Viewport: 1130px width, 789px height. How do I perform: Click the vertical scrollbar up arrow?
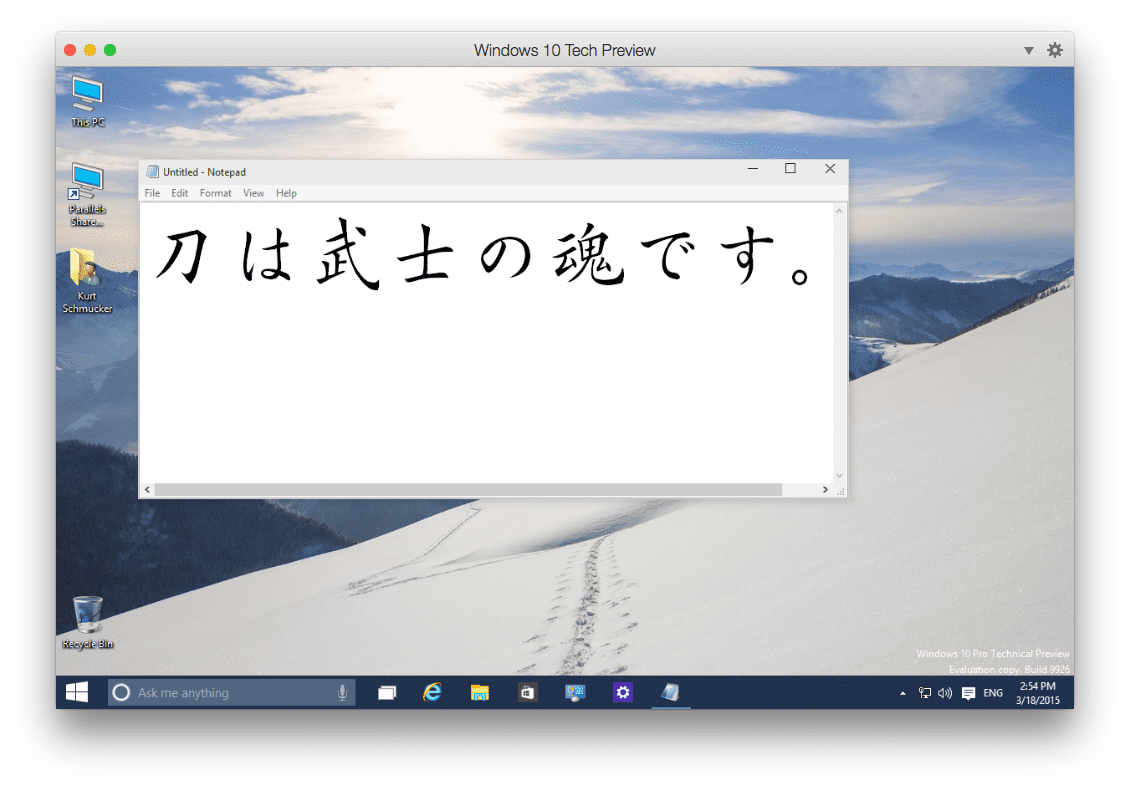coord(840,211)
